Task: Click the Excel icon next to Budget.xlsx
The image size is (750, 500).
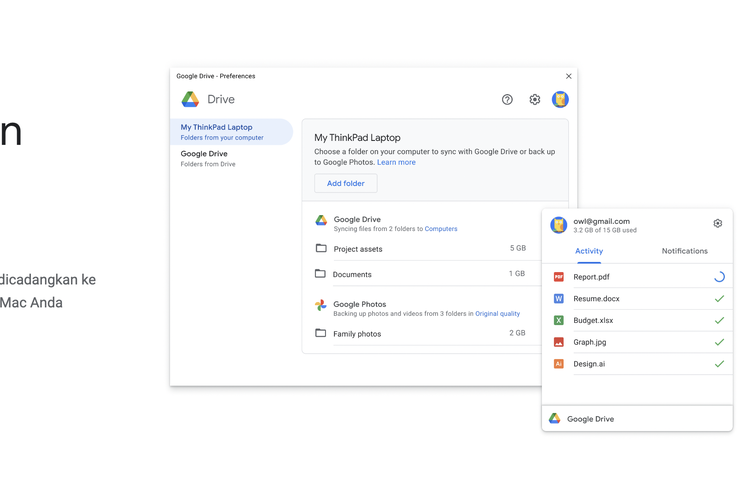Action: pyautogui.click(x=559, y=321)
